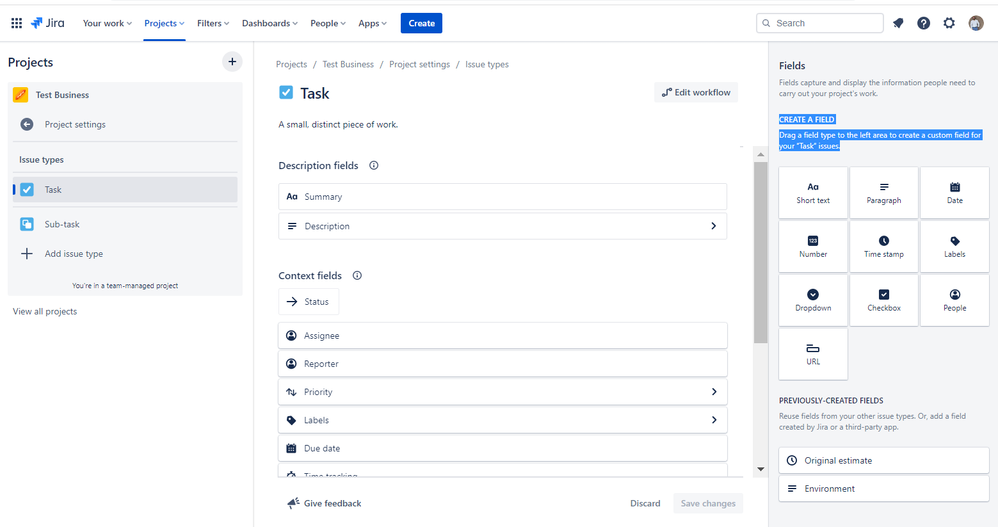
Task: Click the Environment previously-created field
Action: pyautogui.click(x=883, y=488)
